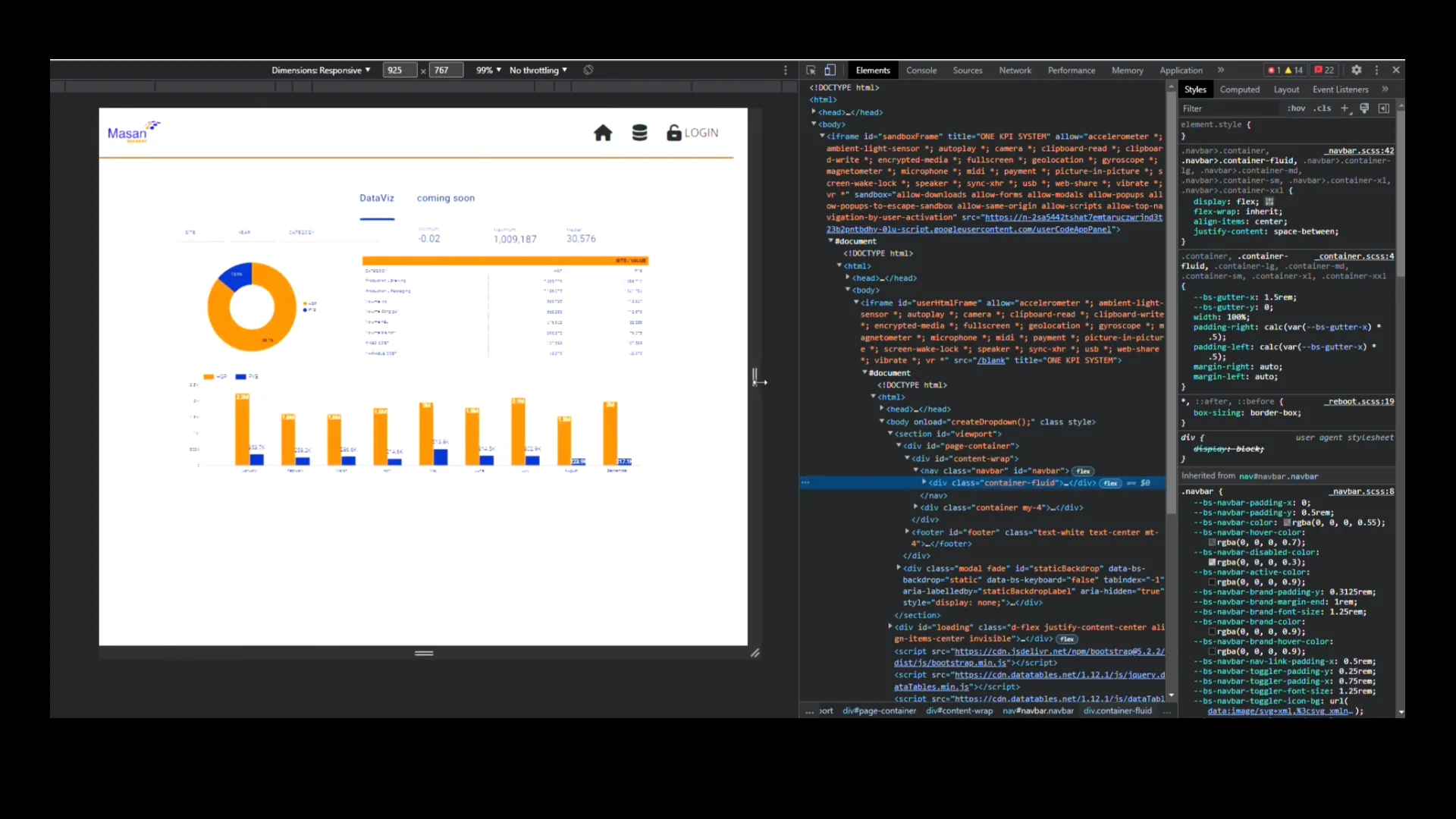Click the database icon in page navbar
Viewport: 1456px width, 819px height.
tap(639, 133)
